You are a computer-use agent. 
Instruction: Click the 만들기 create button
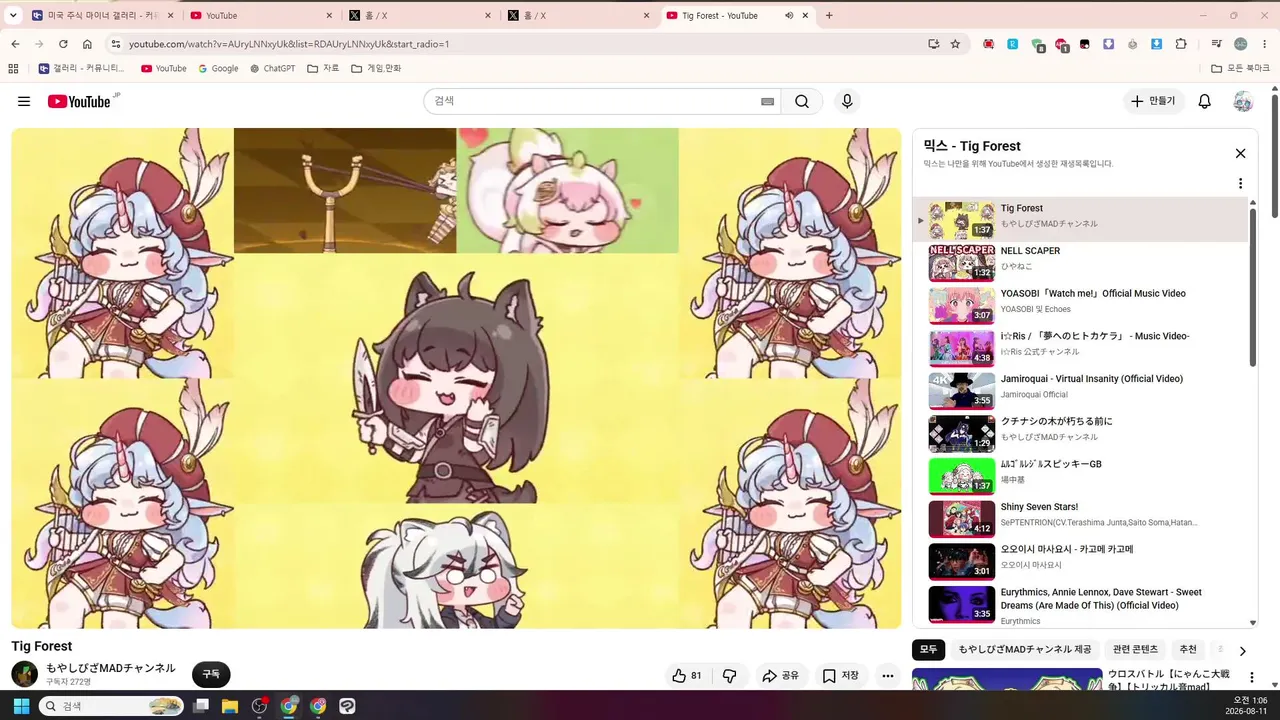point(1153,101)
